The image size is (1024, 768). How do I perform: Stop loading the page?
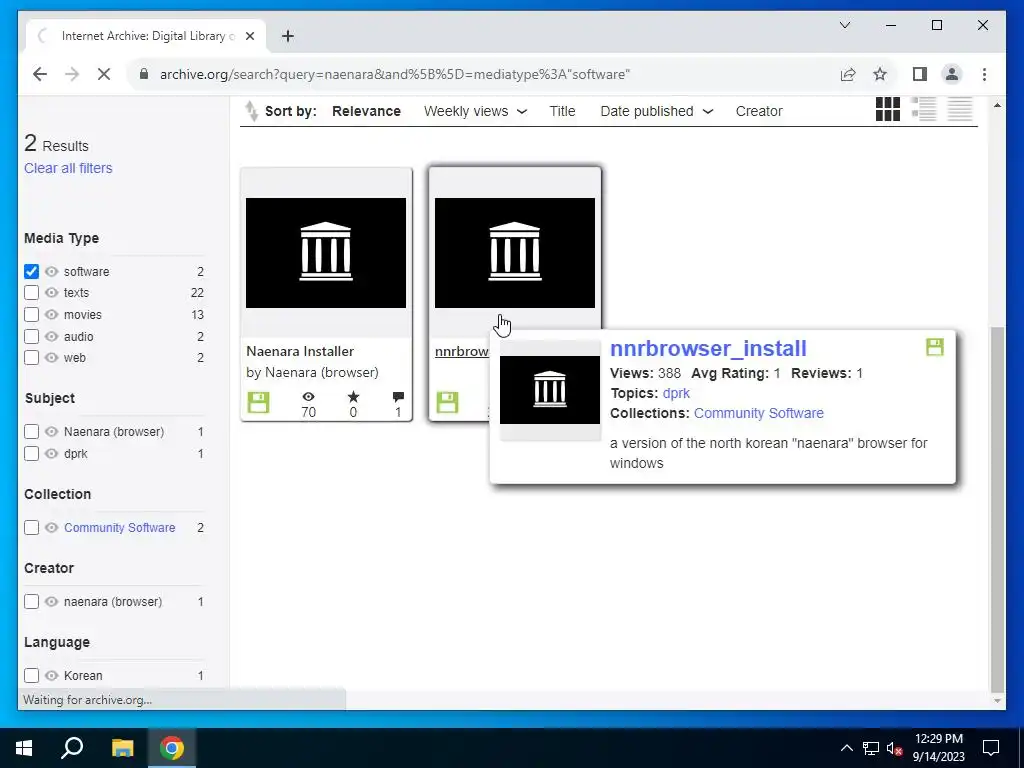coord(104,74)
